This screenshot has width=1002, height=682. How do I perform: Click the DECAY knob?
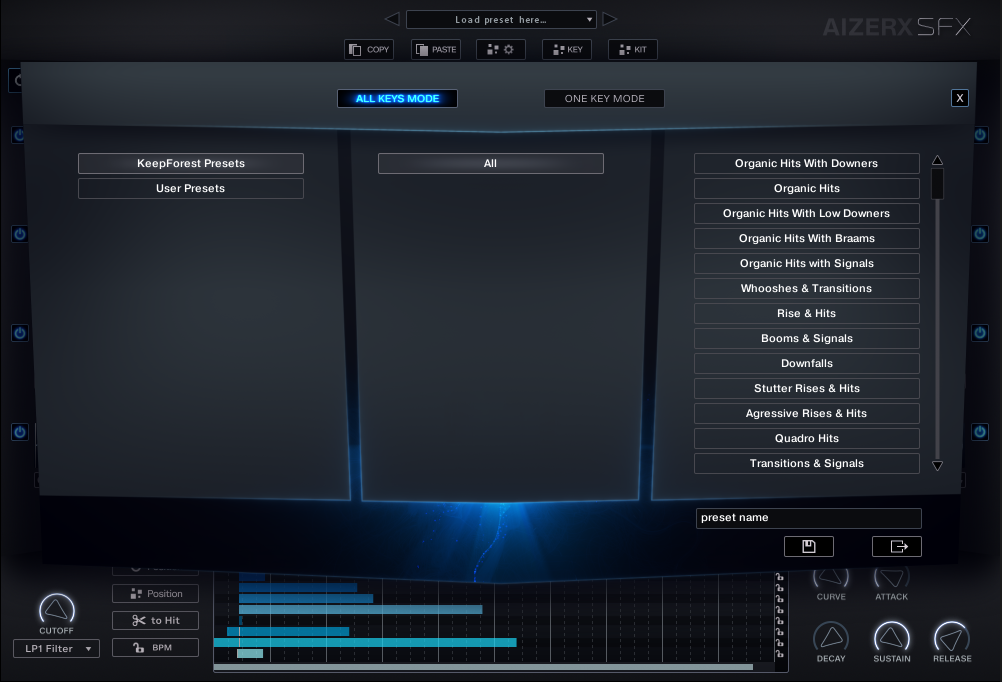click(x=831, y=638)
